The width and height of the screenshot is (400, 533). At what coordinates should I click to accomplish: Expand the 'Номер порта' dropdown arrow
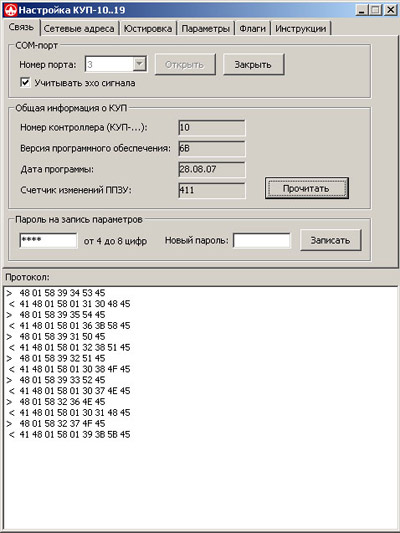pos(139,64)
